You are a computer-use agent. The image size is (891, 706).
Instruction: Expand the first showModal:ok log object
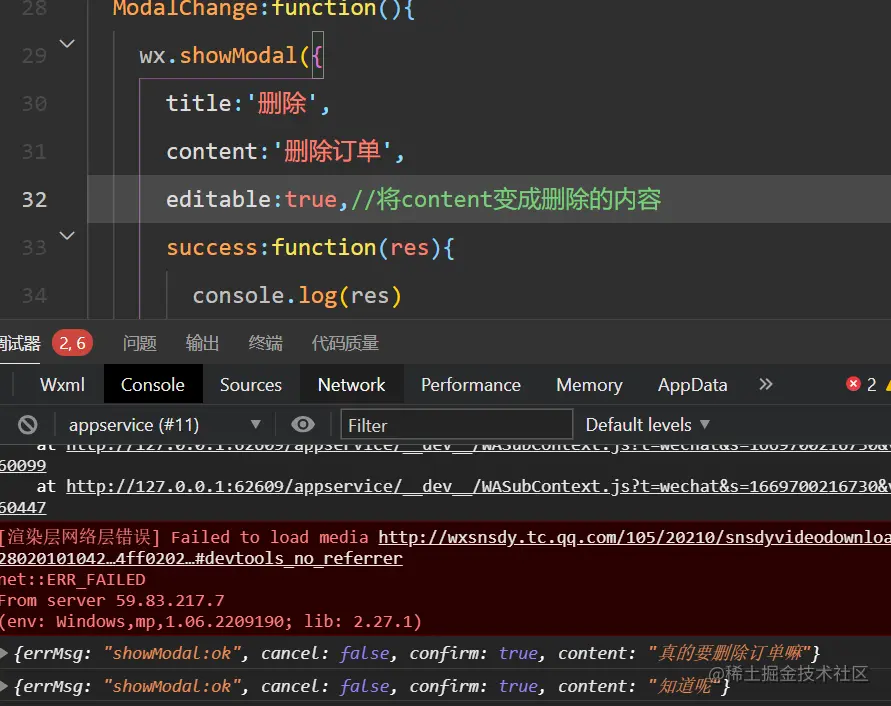(4, 653)
